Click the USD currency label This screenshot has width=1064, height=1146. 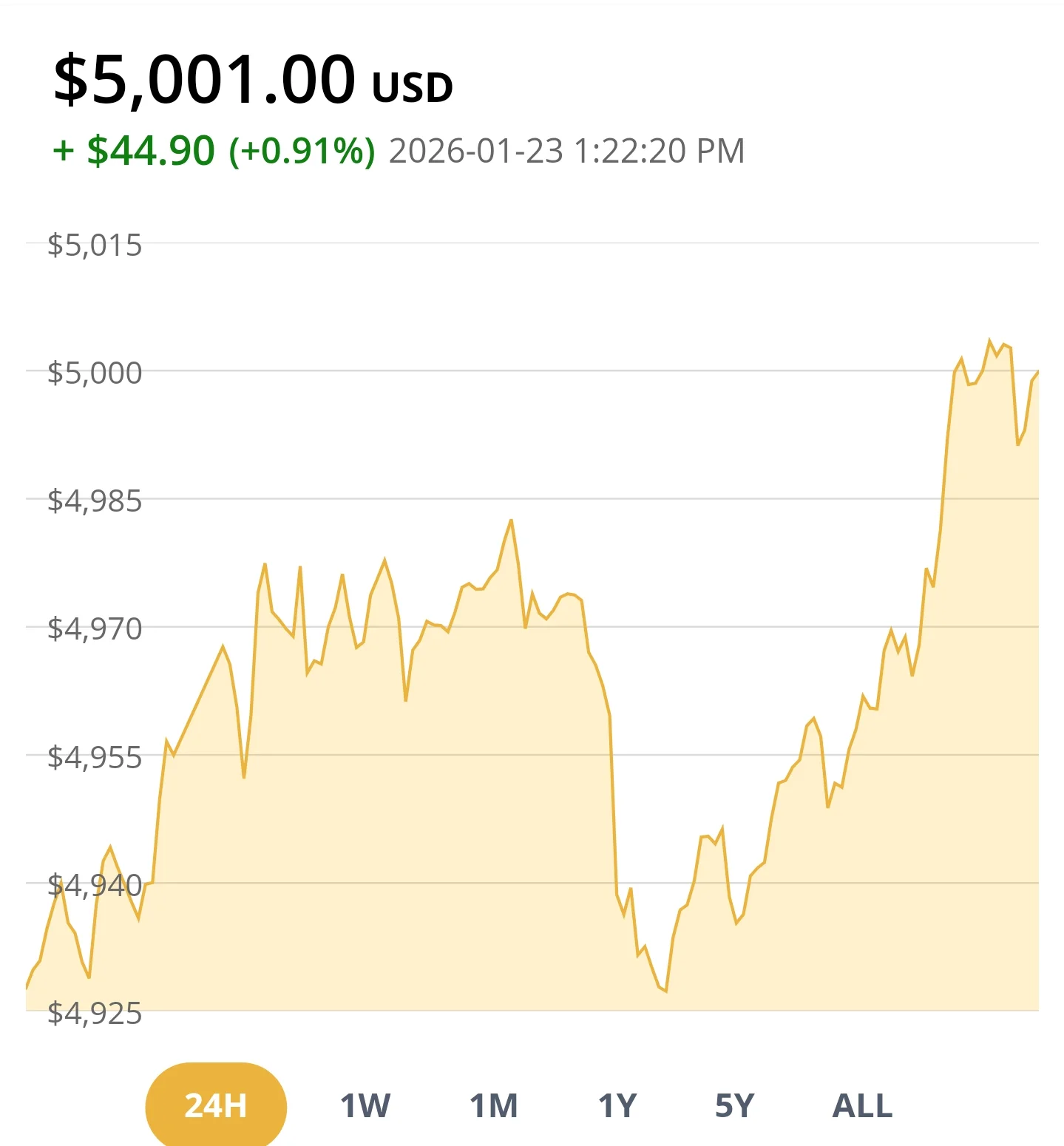[x=413, y=88]
